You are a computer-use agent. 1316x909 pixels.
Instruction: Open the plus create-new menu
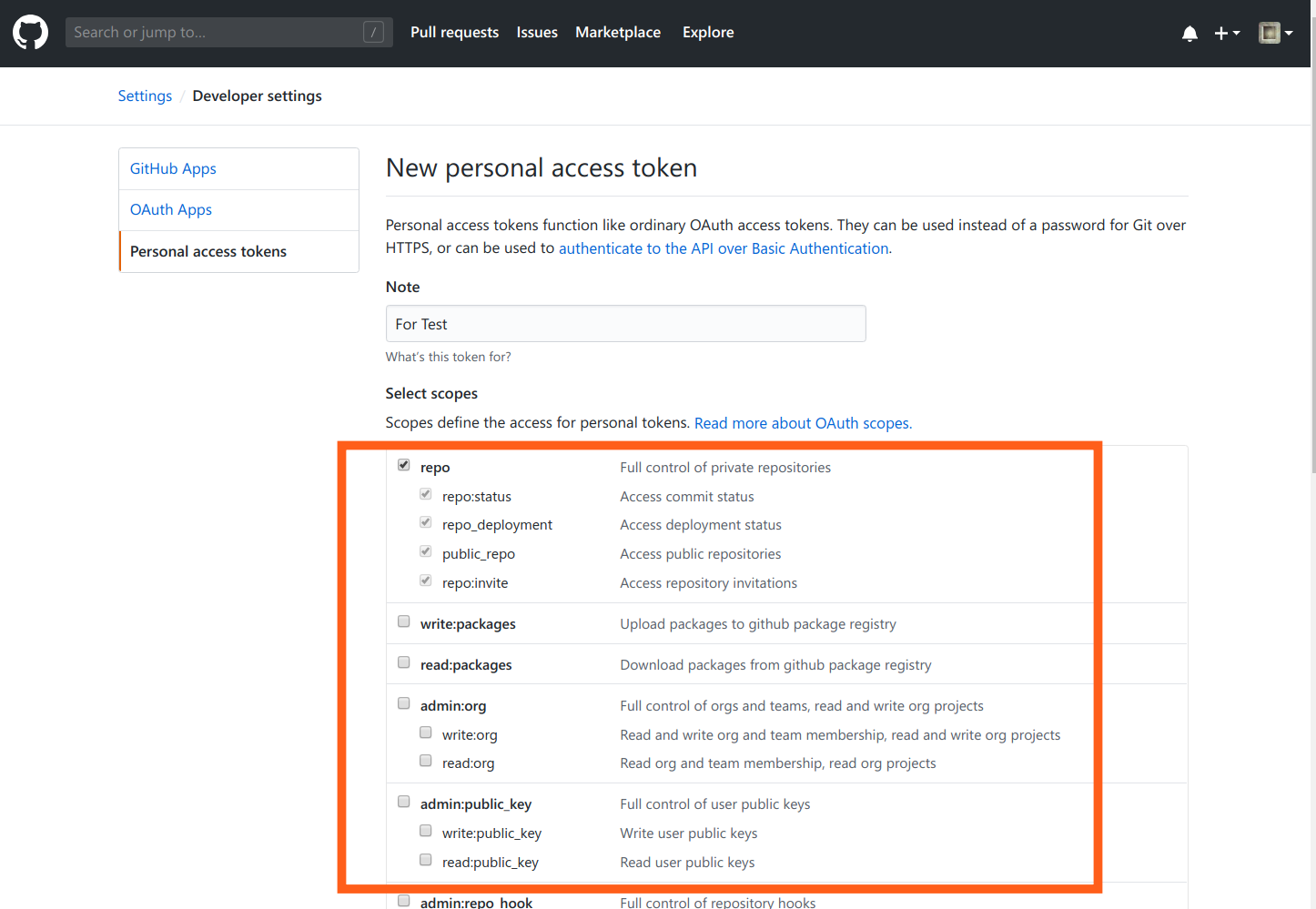pyautogui.click(x=1227, y=34)
